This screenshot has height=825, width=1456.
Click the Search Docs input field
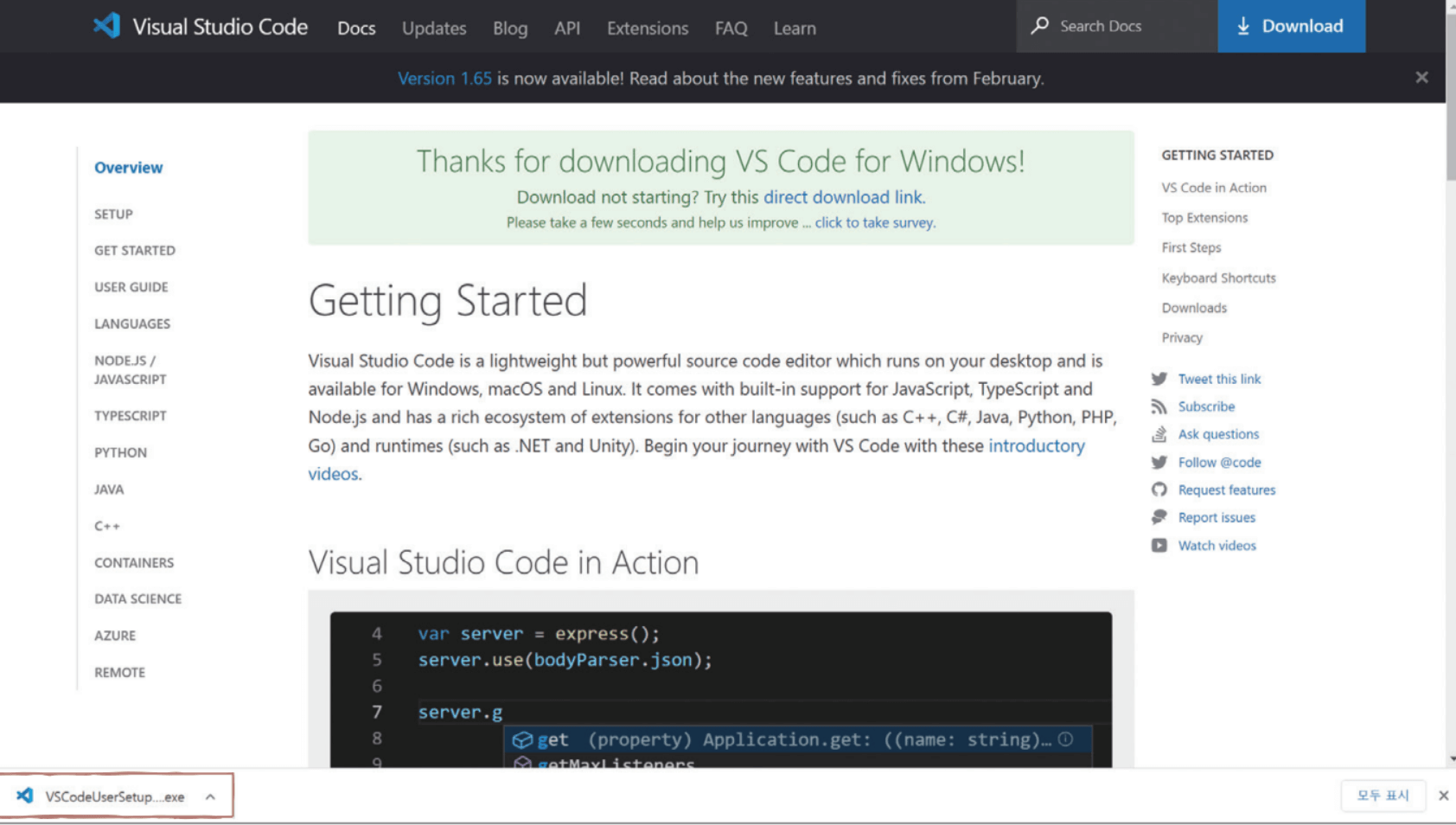tap(1116, 26)
